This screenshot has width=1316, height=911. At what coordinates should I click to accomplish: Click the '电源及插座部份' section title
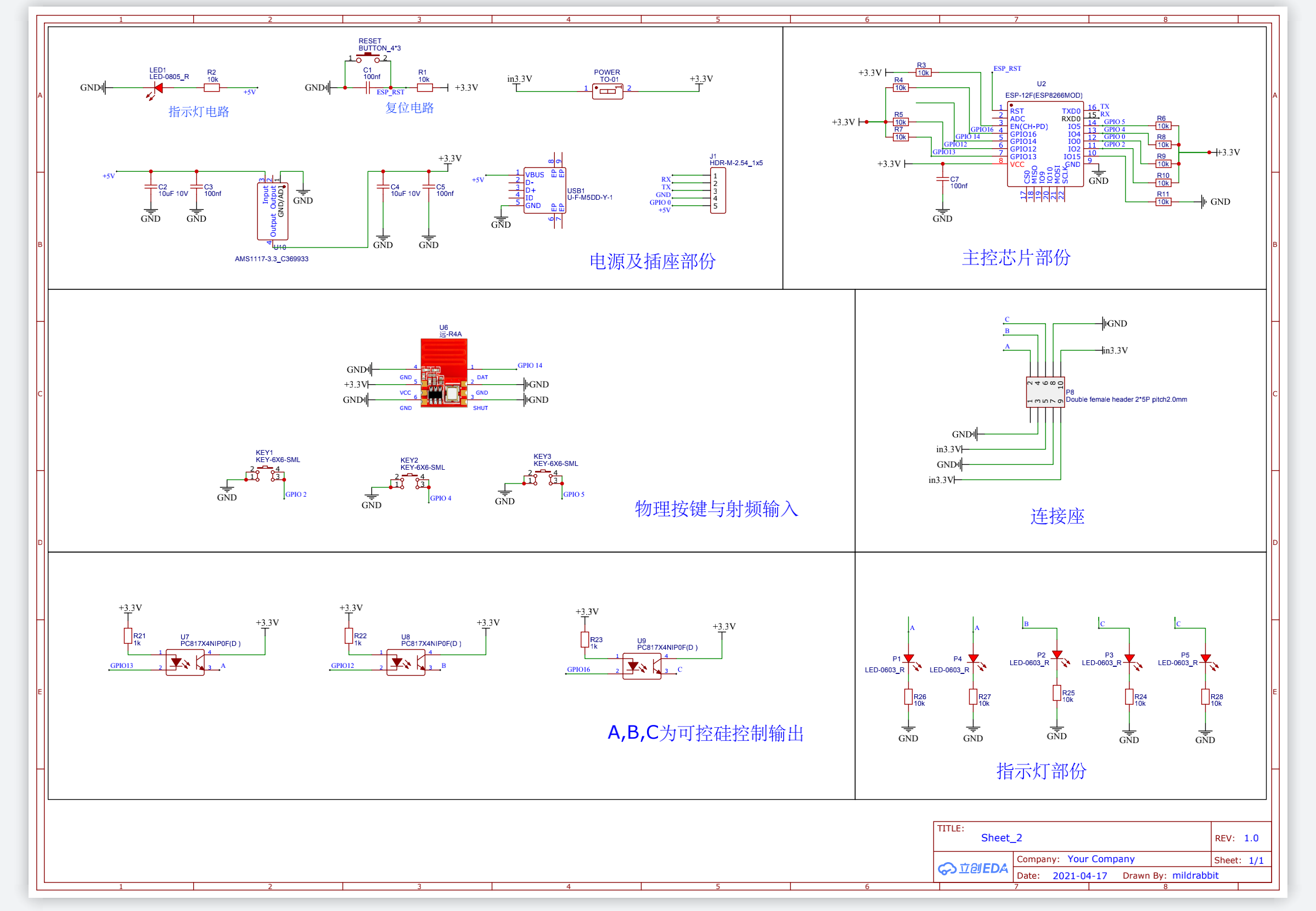pyautogui.click(x=653, y=261)
